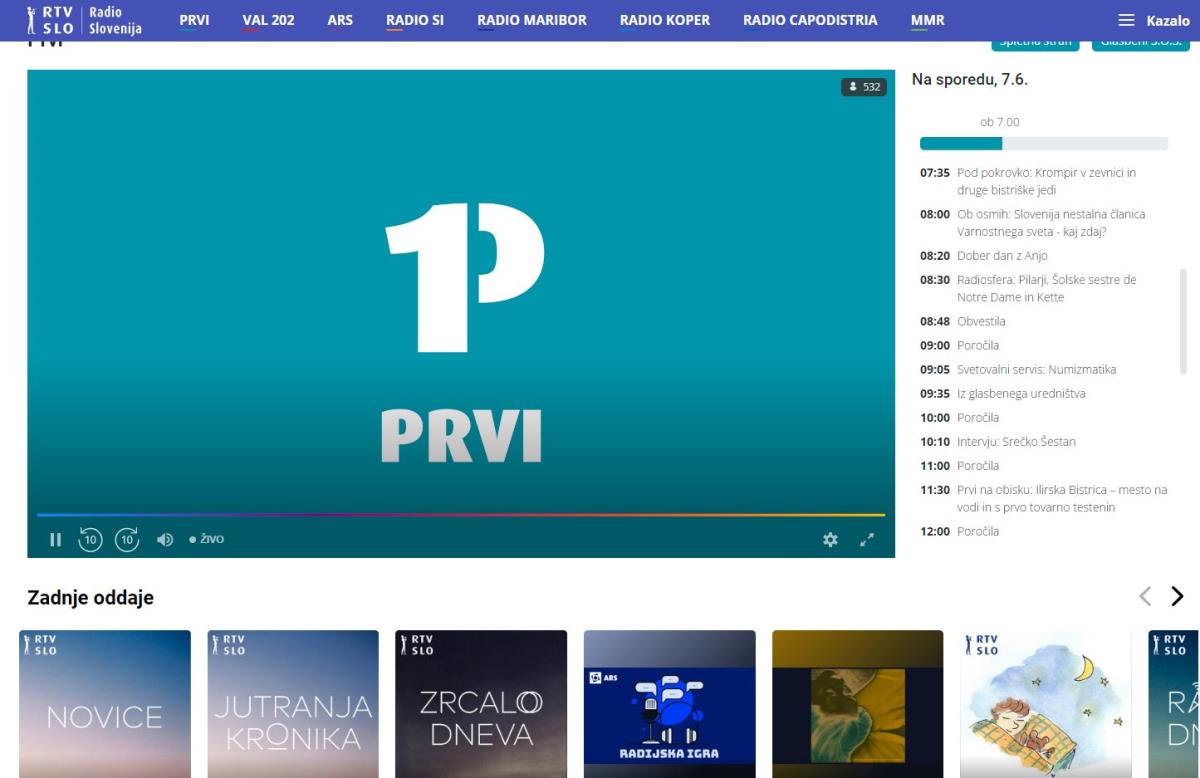The image size is (1200, 778).
Task: Switch to the VAL 202 station
Action: [268, 20]
